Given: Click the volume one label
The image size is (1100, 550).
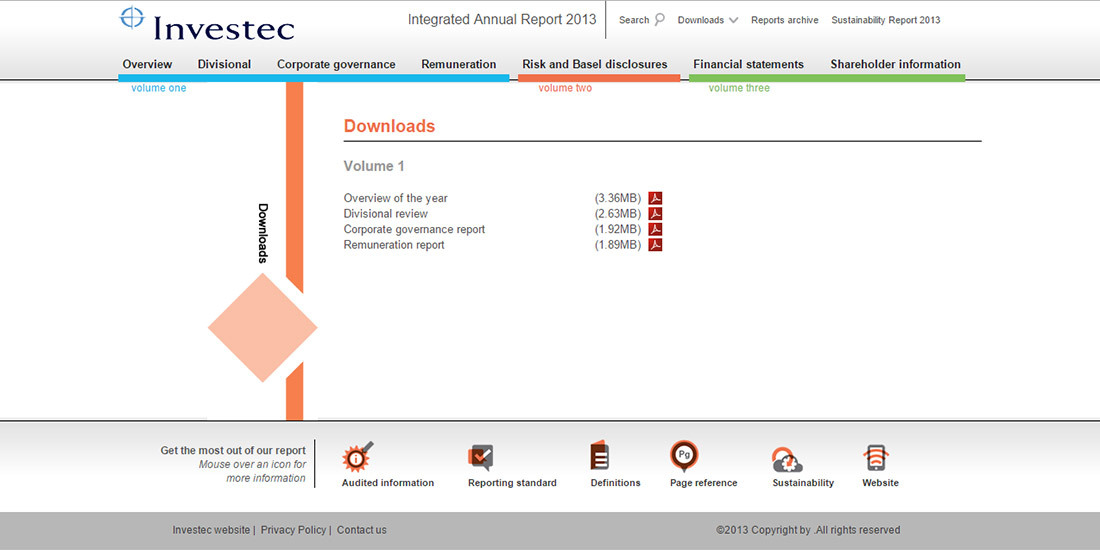Looking at the screenshot, I should pos(159,88).
